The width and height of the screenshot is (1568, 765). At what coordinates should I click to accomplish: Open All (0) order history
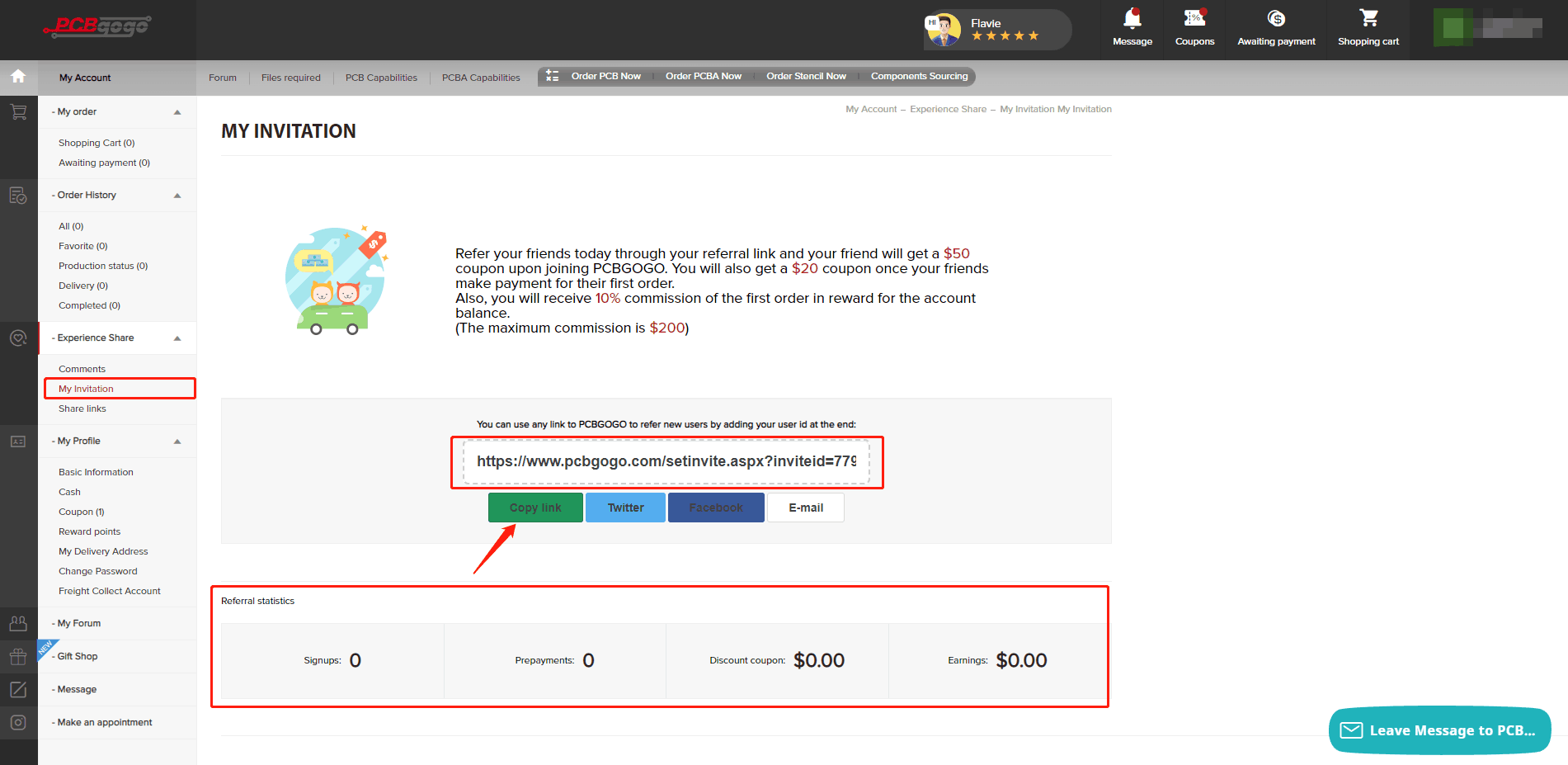coord(71,226)
